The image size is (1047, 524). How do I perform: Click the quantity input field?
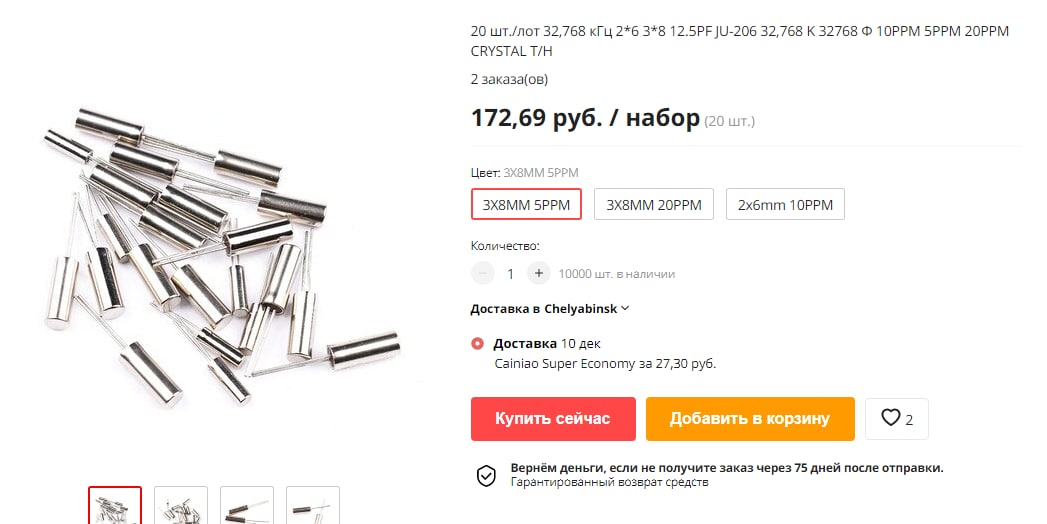pyautogui.click(x=511, y=274)
